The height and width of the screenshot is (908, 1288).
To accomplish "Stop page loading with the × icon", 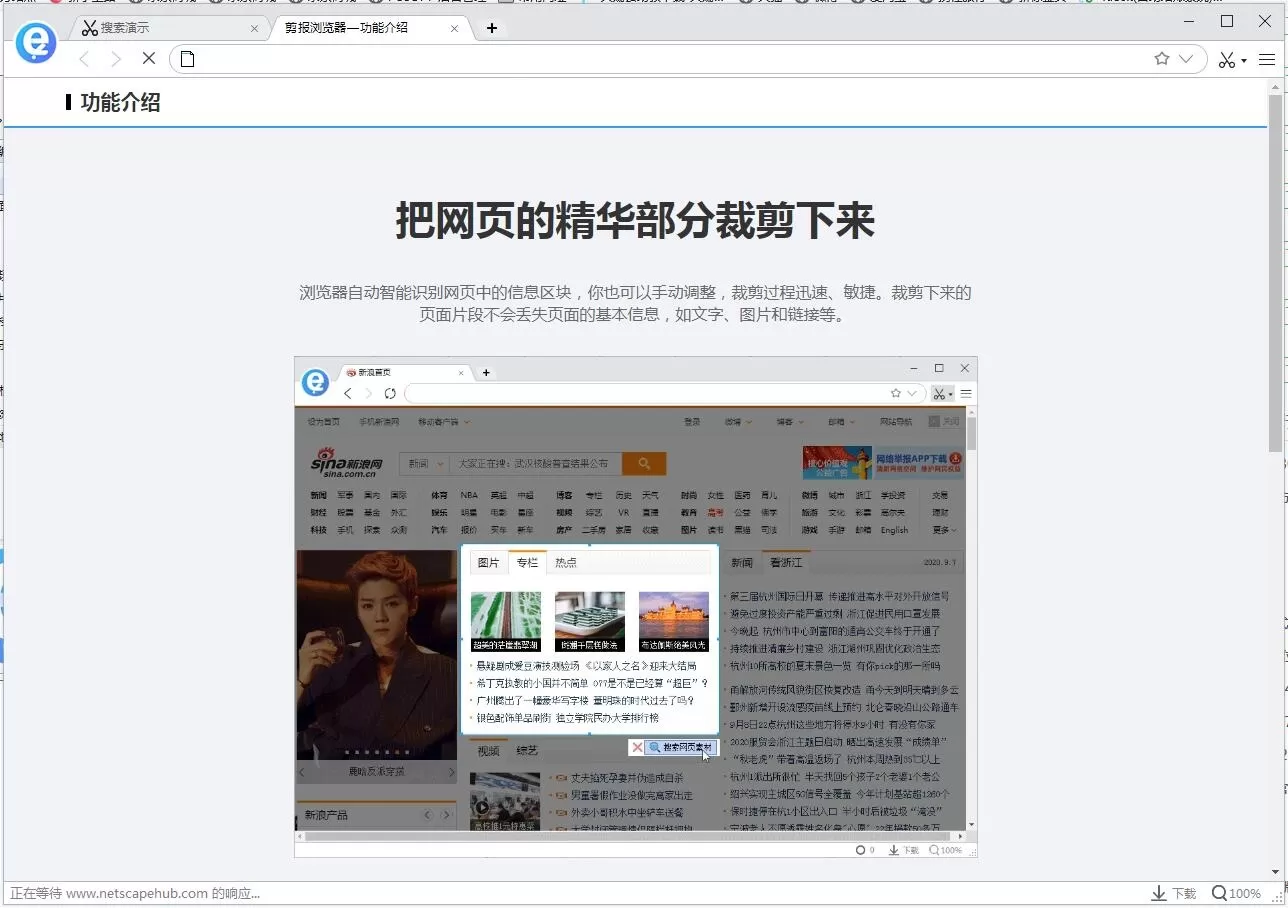I will click(x=149, y=59).
